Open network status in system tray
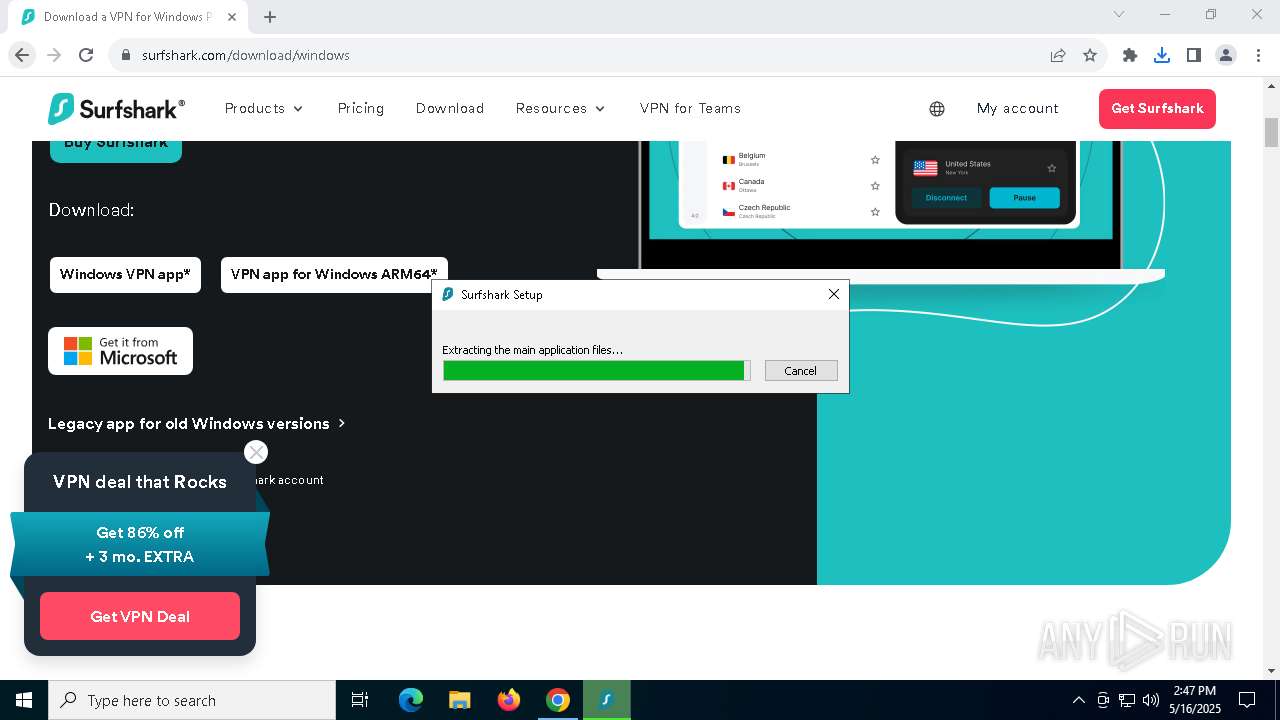Screen dimensions: 1280x720 coord(1127,700)
